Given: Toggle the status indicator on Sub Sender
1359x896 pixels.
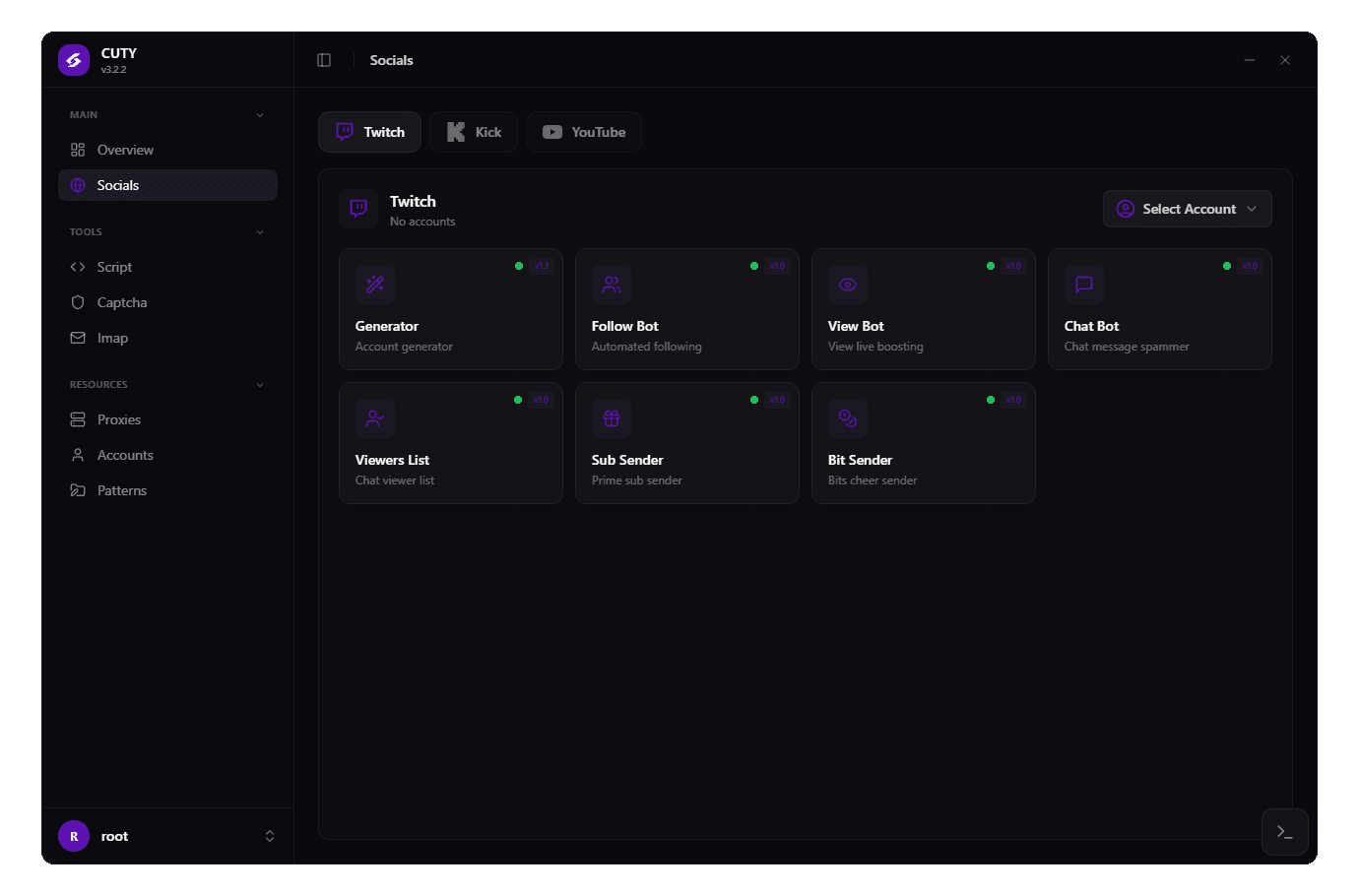Looking at the screenshot, I should point(755,399).
